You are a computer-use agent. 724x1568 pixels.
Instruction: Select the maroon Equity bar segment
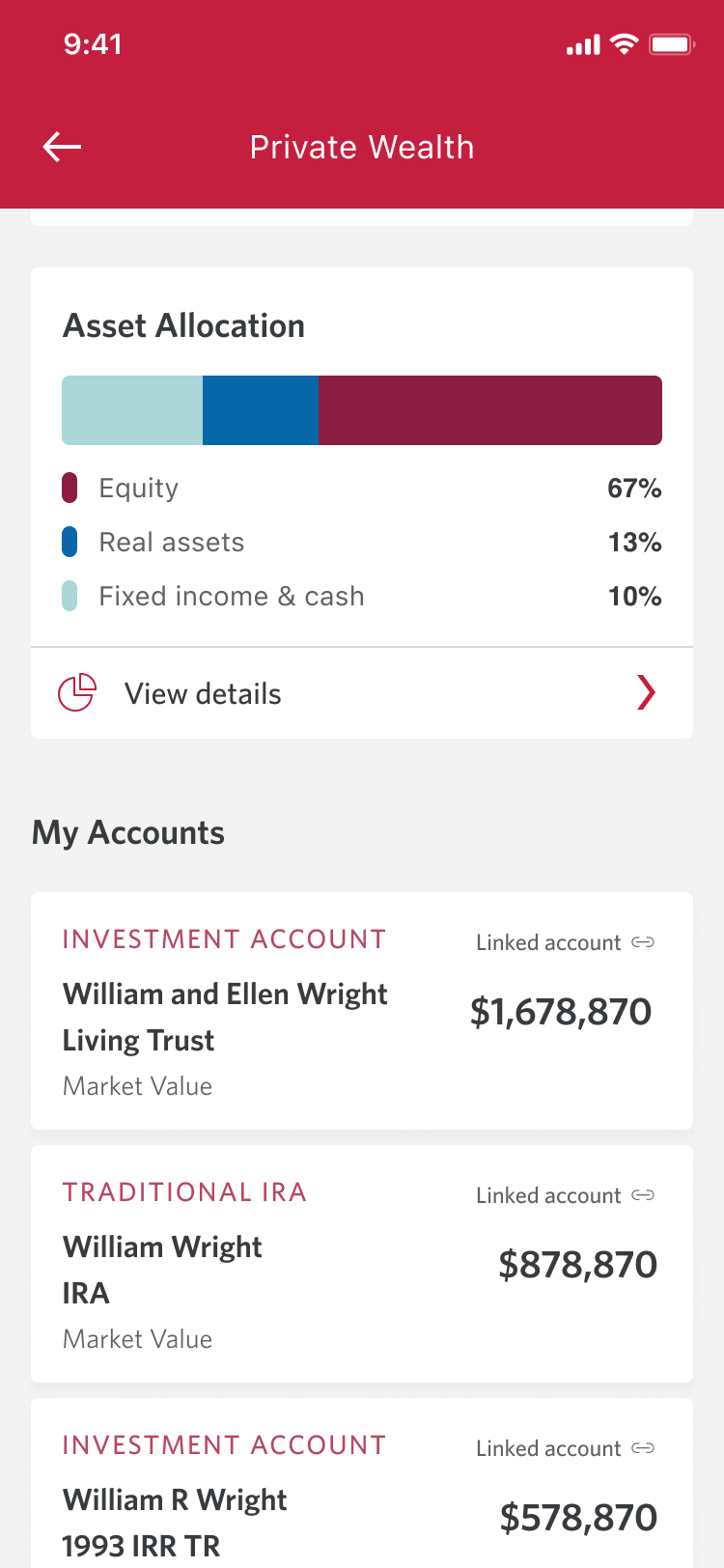coord(489,410)
